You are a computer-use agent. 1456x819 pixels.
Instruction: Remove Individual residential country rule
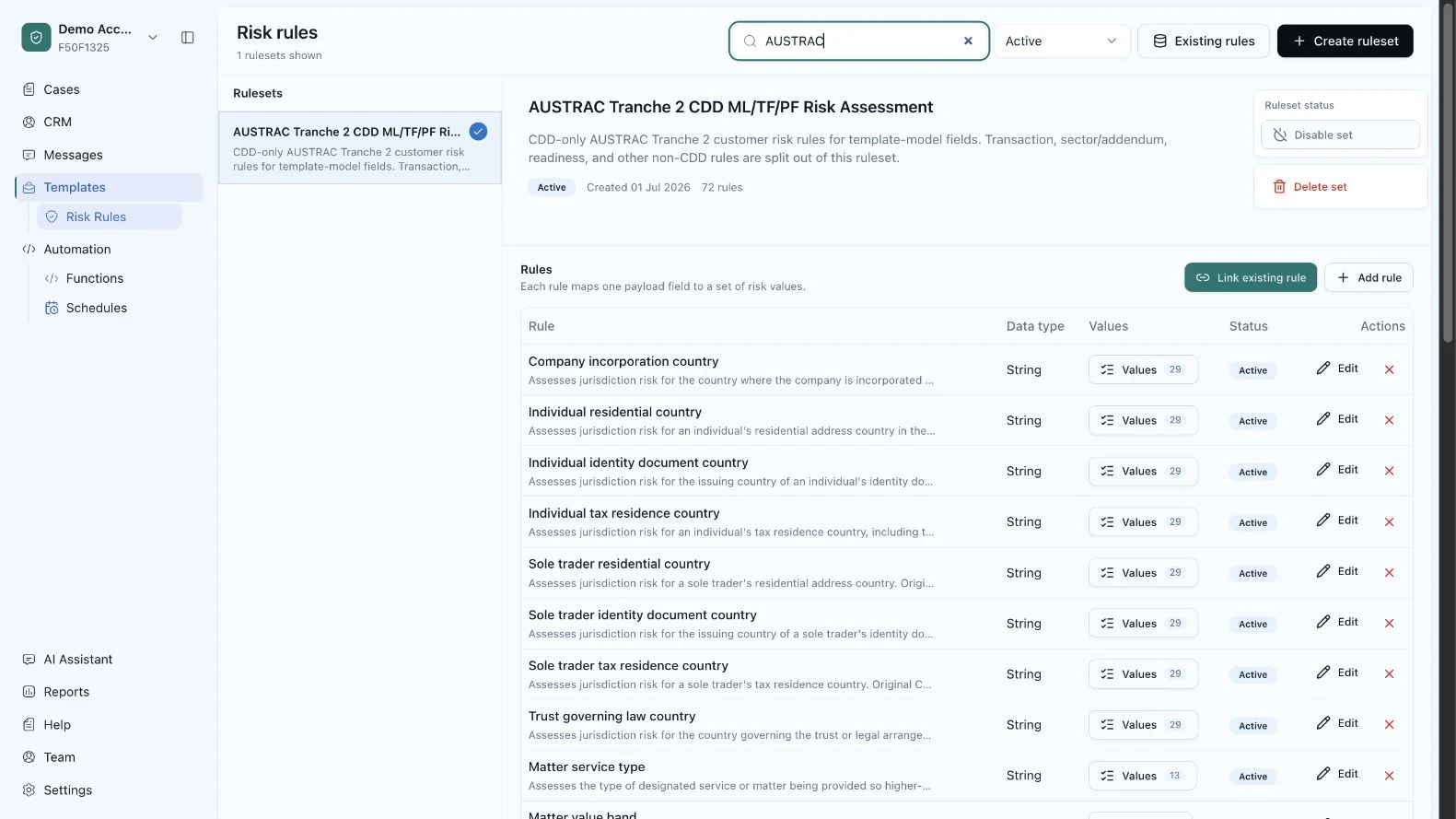1390,420
